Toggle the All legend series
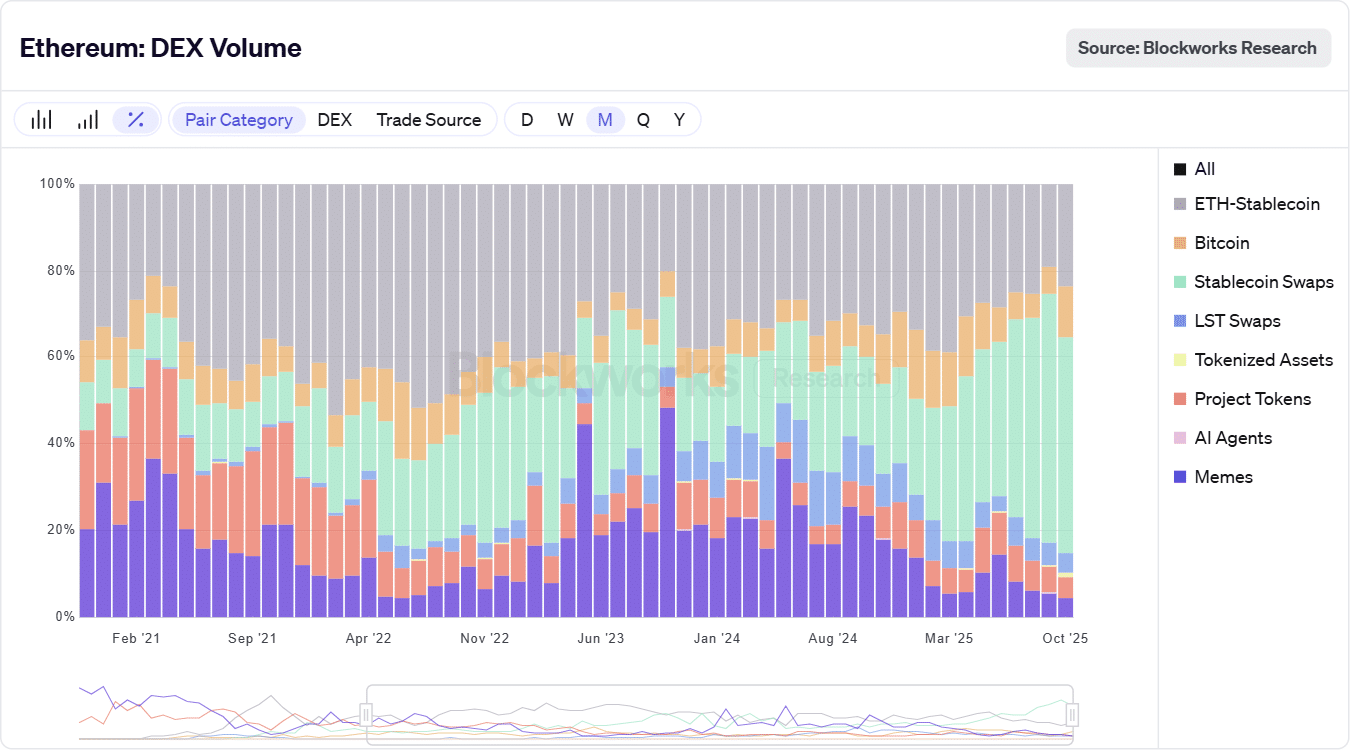The width and height of the screenshot is (1350, 750). [1180, 169]
